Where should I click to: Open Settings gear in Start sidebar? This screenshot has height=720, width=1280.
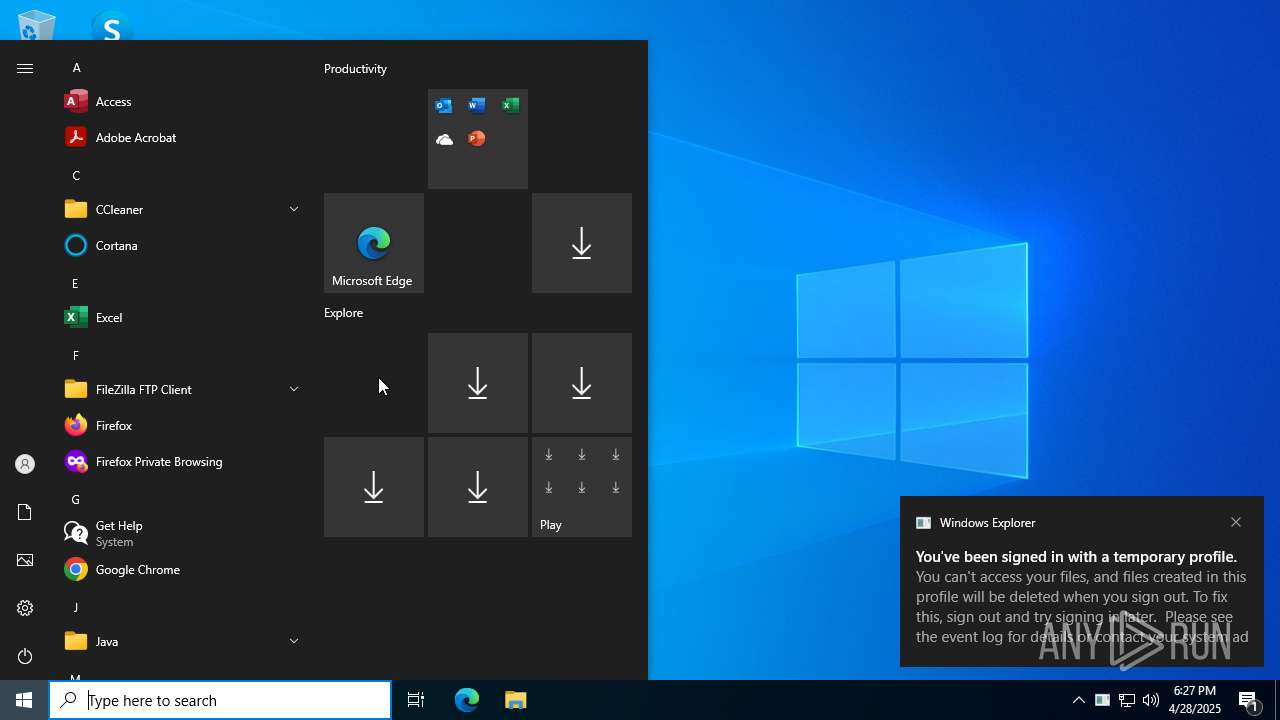25,608
